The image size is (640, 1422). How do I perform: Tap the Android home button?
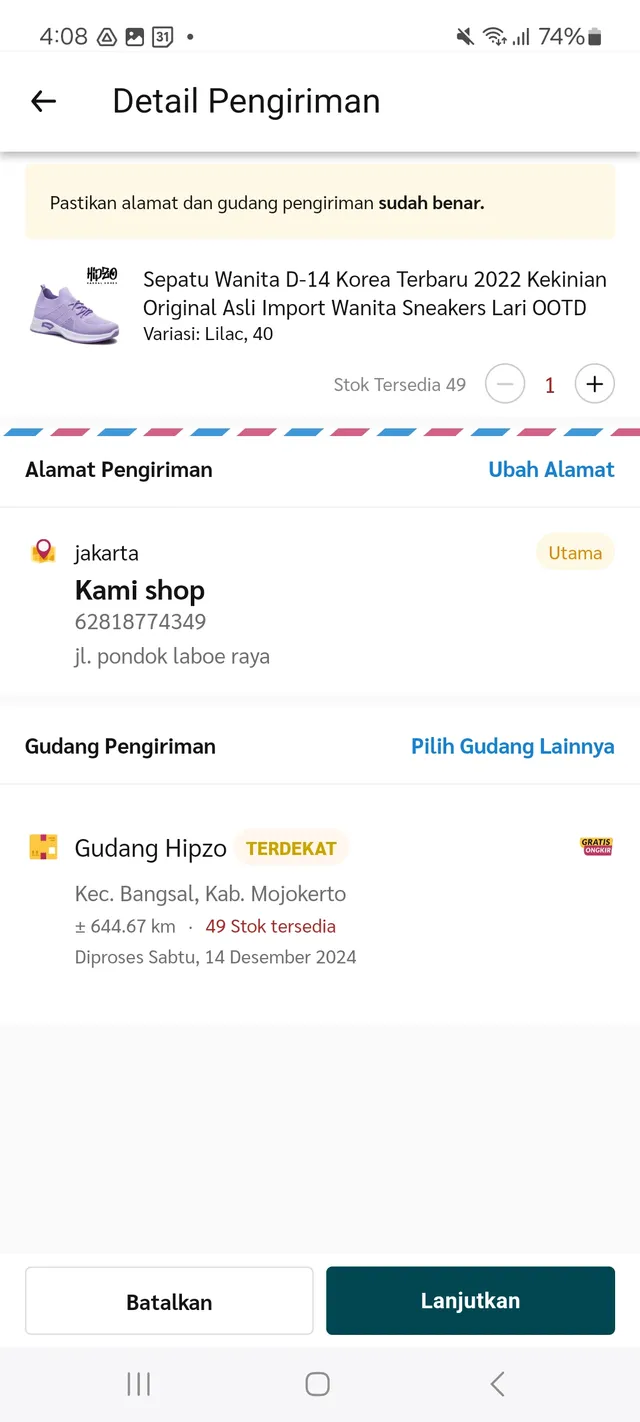318,1384
